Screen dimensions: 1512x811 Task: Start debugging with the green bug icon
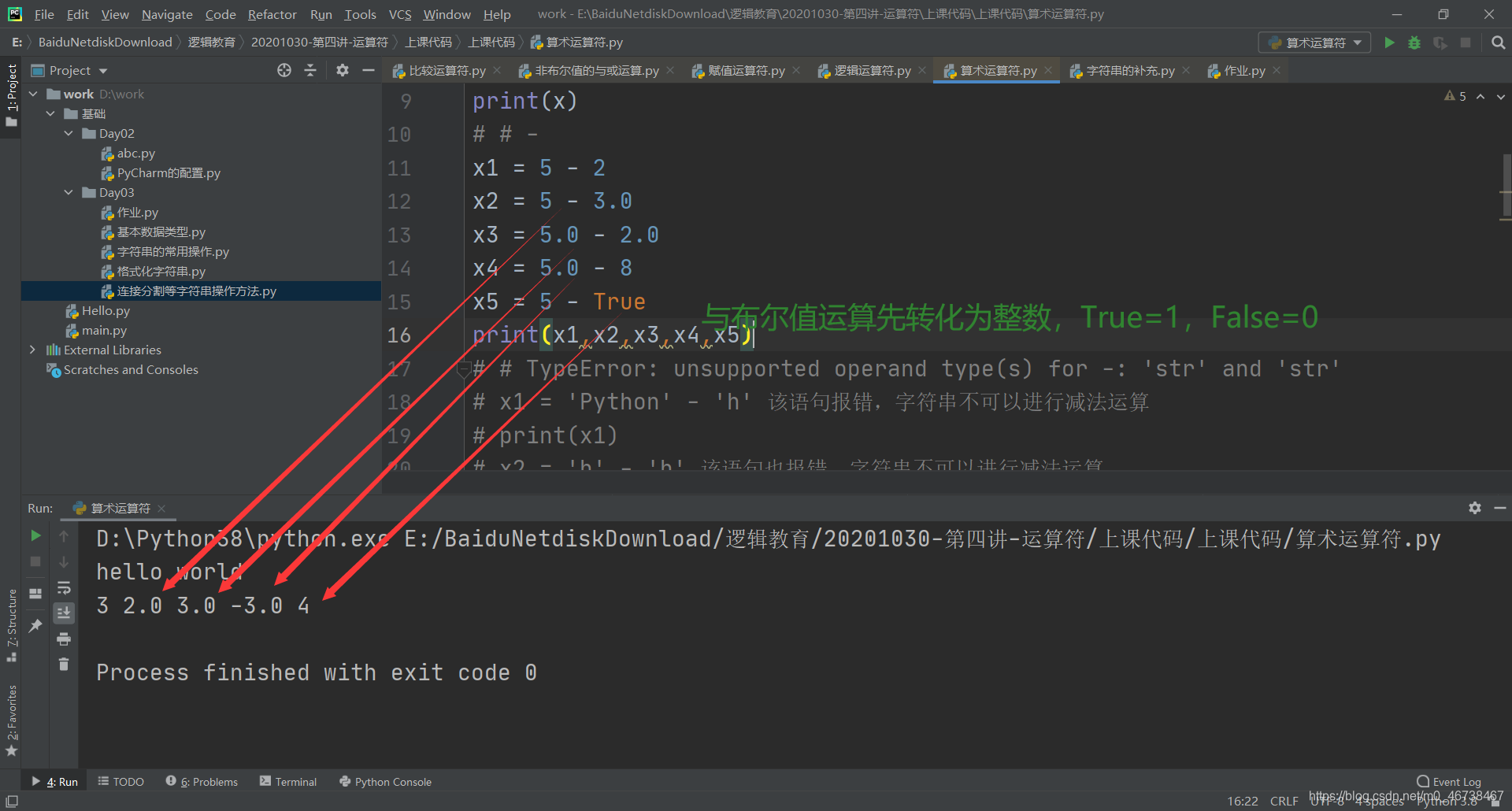click(x=1414, y=43)
